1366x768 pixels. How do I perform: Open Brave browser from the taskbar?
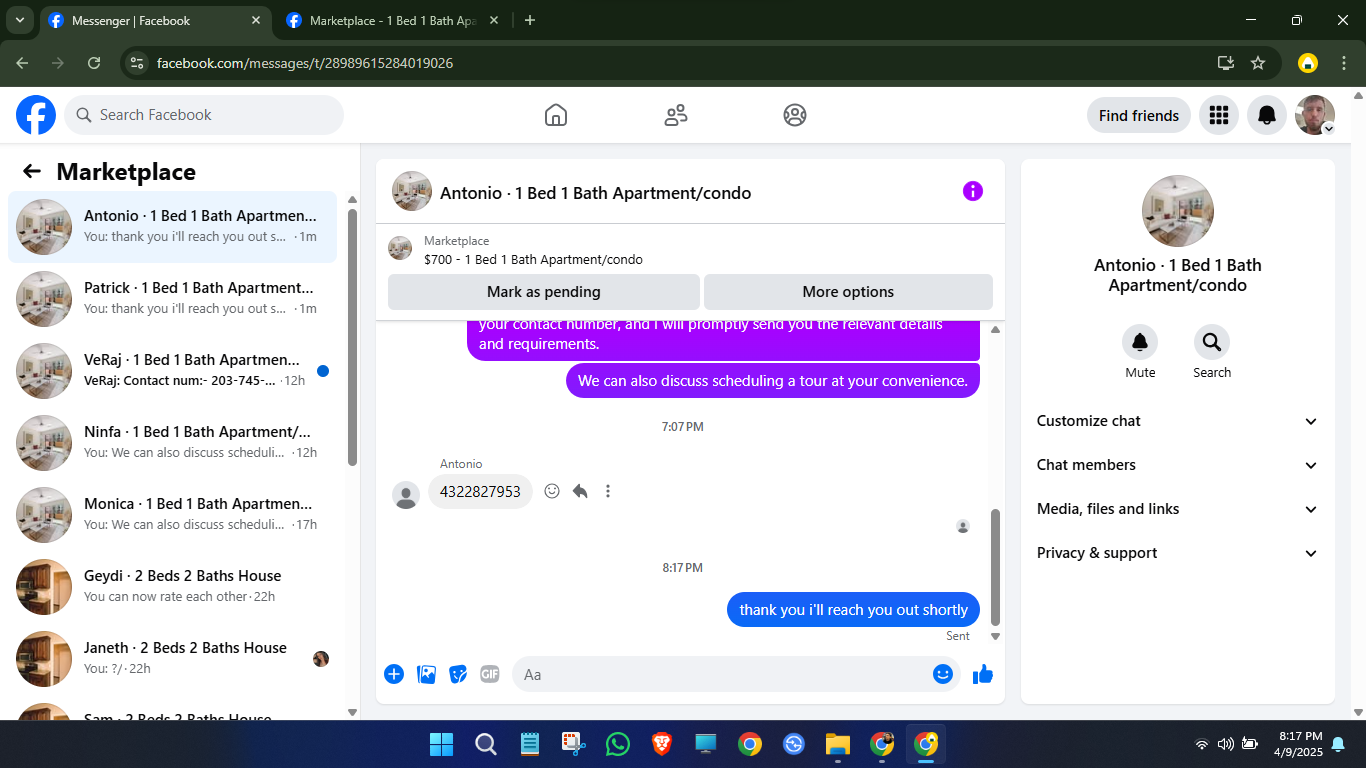click(x=662, y=744)
